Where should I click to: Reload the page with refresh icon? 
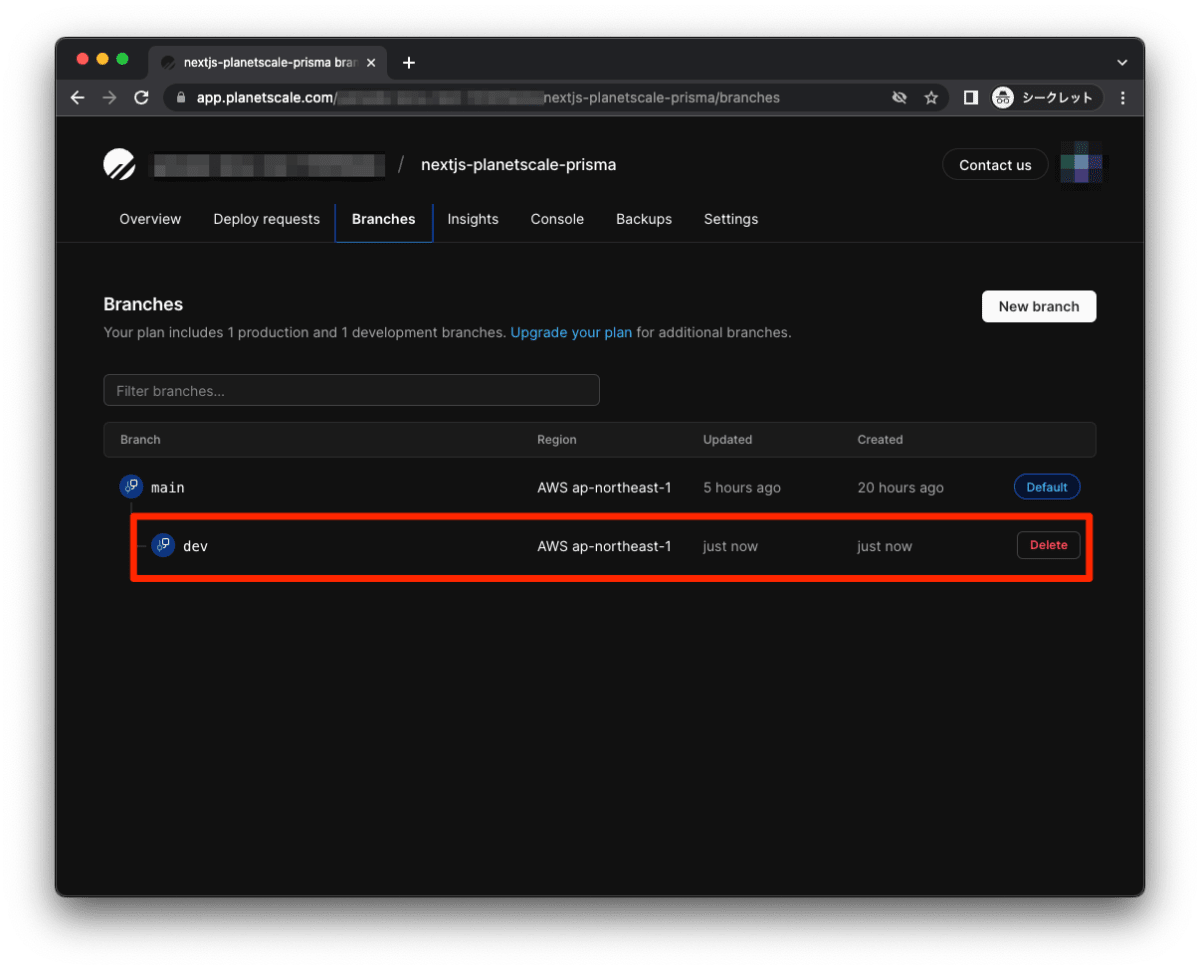point(141,98)
